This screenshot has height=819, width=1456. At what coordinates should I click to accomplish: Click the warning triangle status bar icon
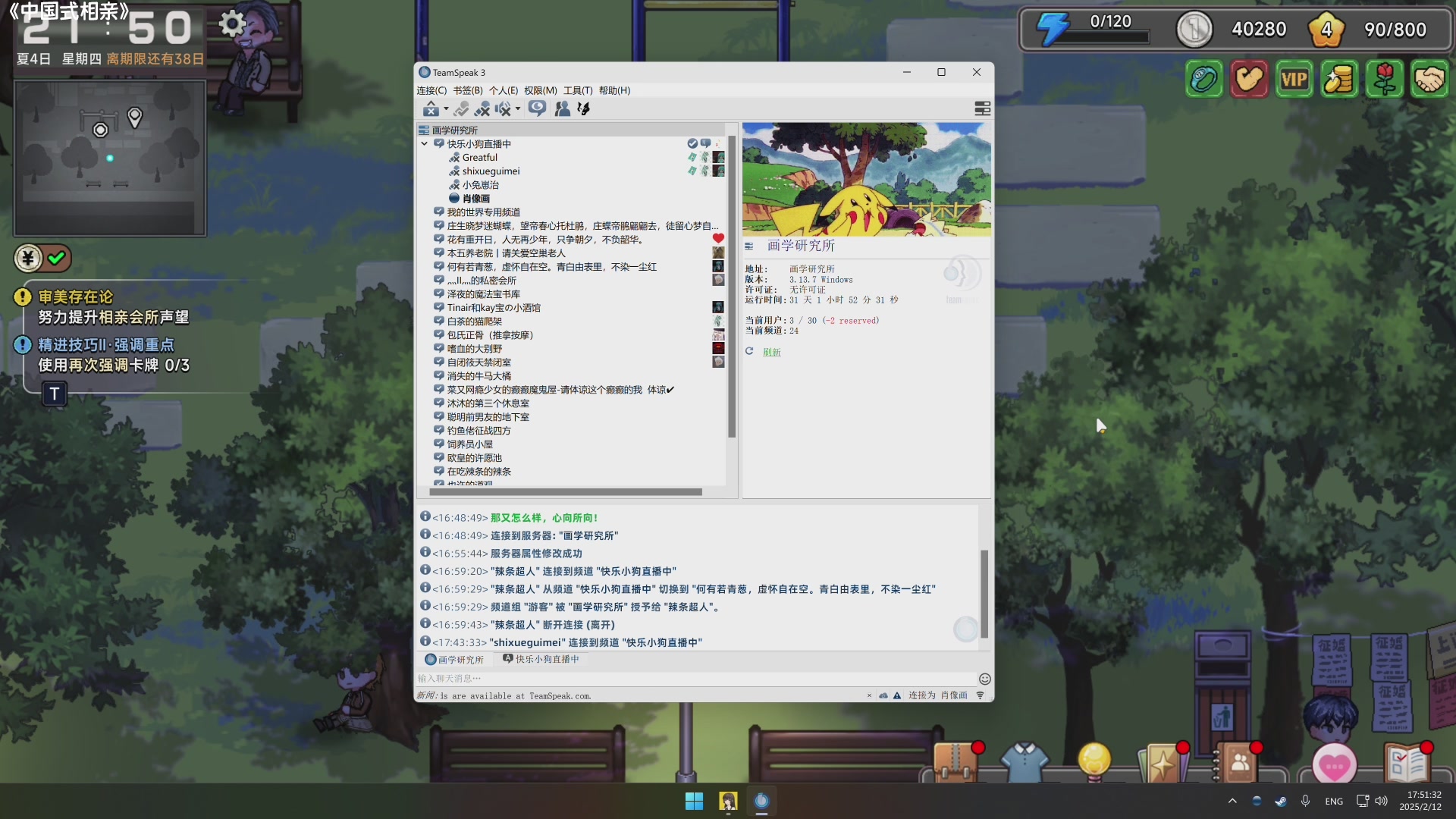click(x=897, y=695)
